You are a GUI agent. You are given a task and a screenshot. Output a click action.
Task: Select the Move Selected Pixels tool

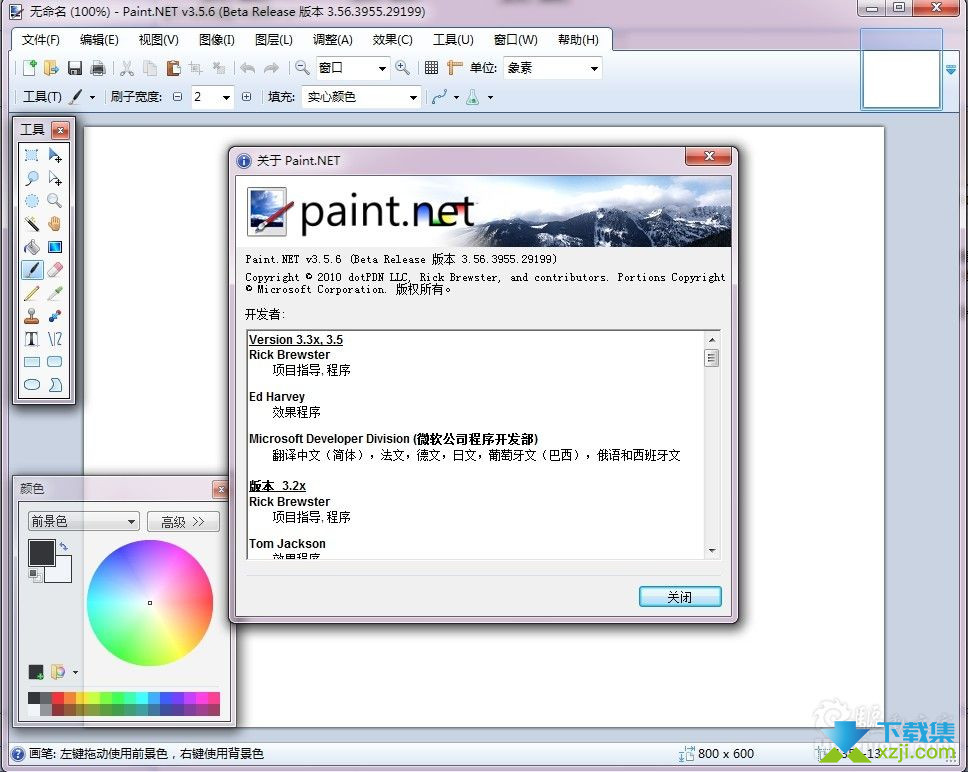click(x=55, y=155)
